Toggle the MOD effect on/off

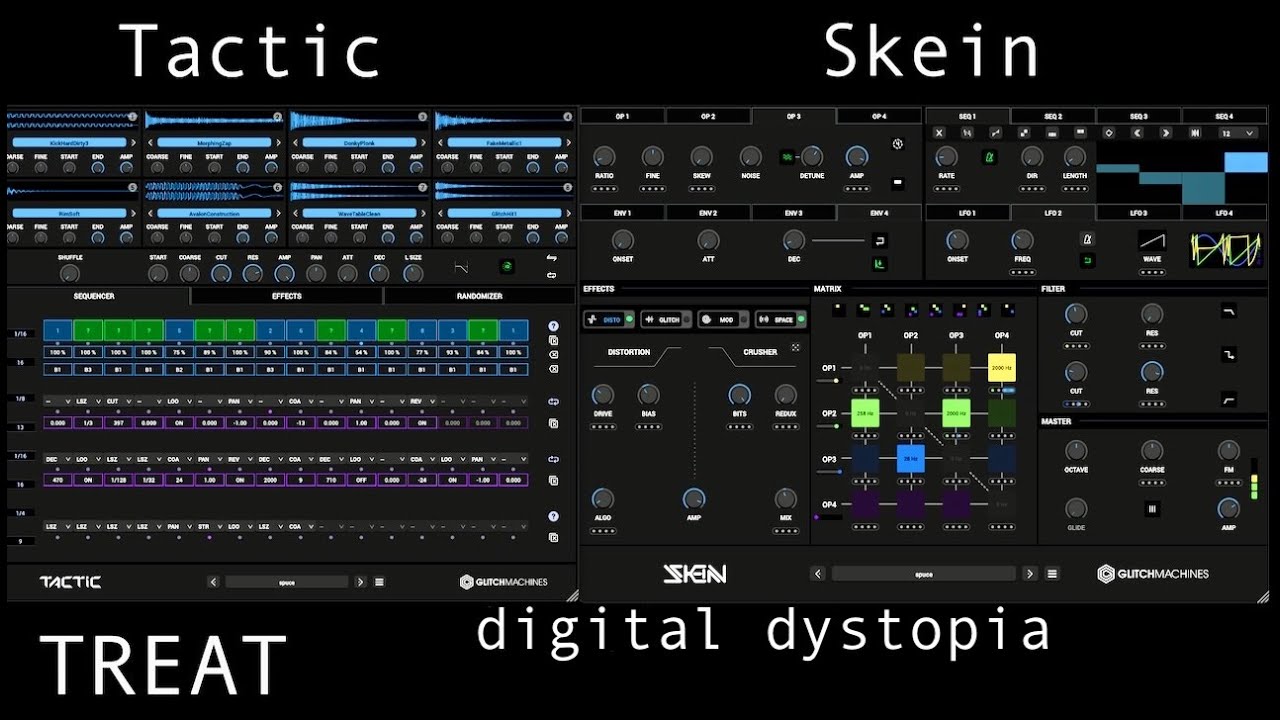[x=744, y=319]
